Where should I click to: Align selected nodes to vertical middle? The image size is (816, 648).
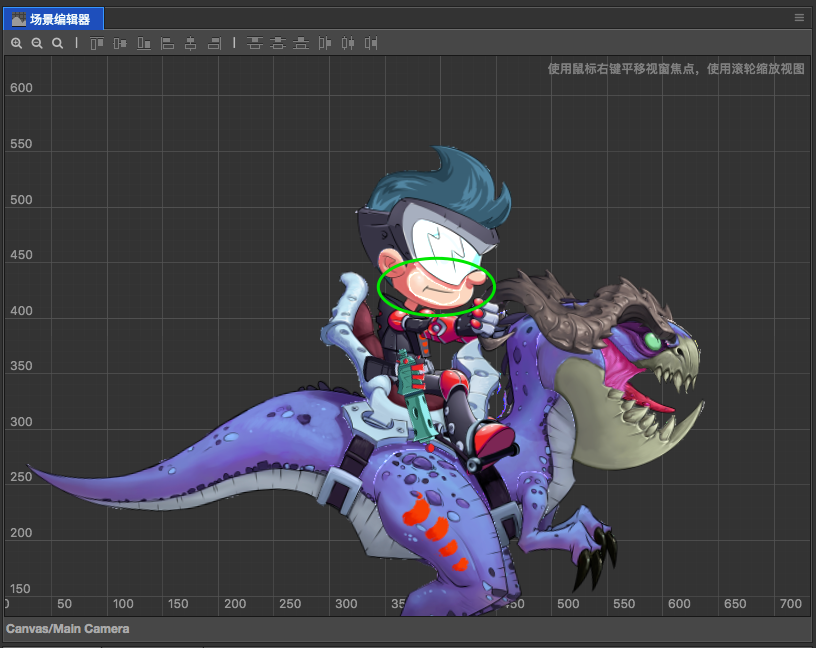point(120,43)
